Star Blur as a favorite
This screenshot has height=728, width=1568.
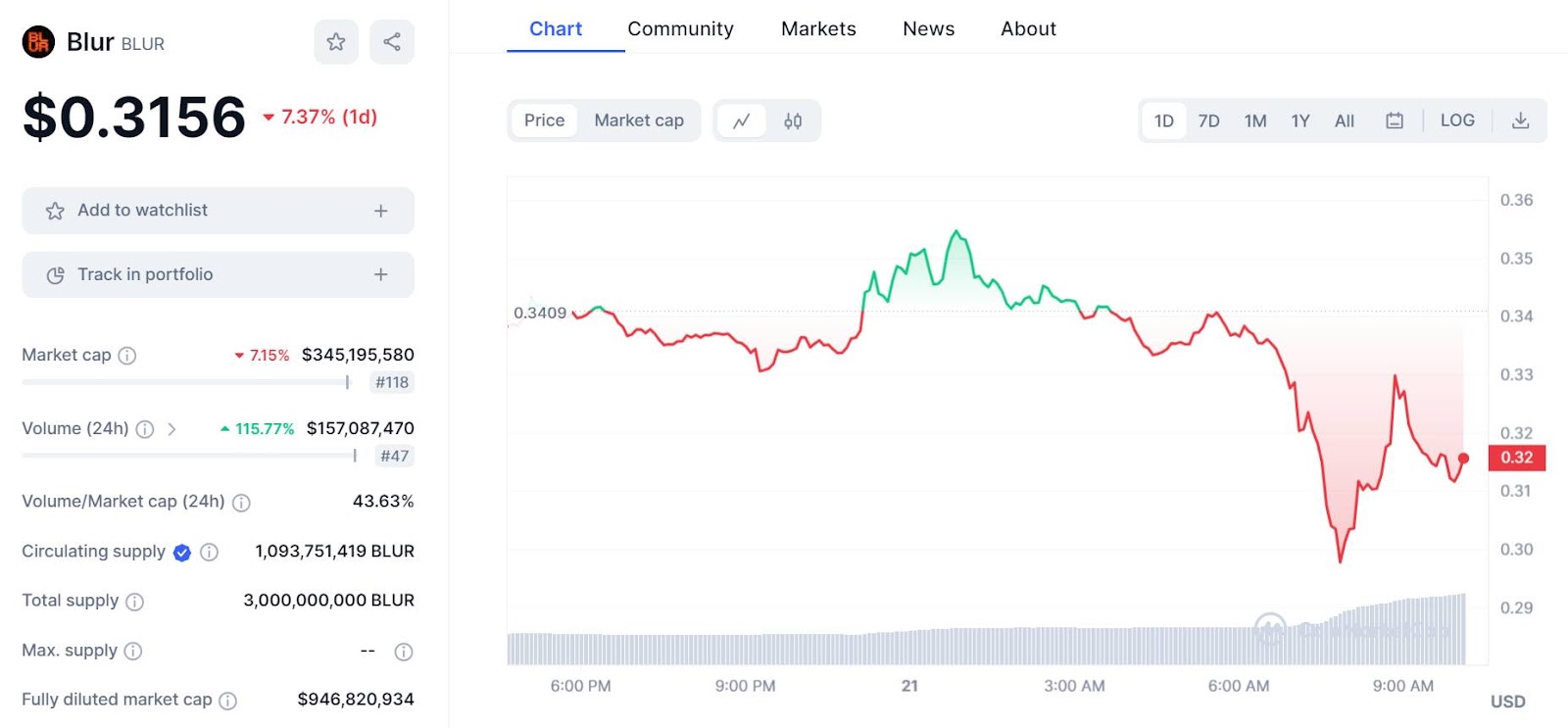pyautogui.click(x=336, y=42)
